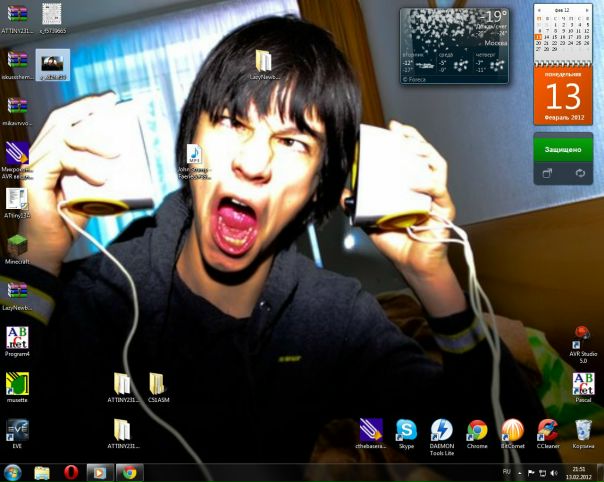
Task: Select the John Stamp MP3 file
Action: (194, 156)
